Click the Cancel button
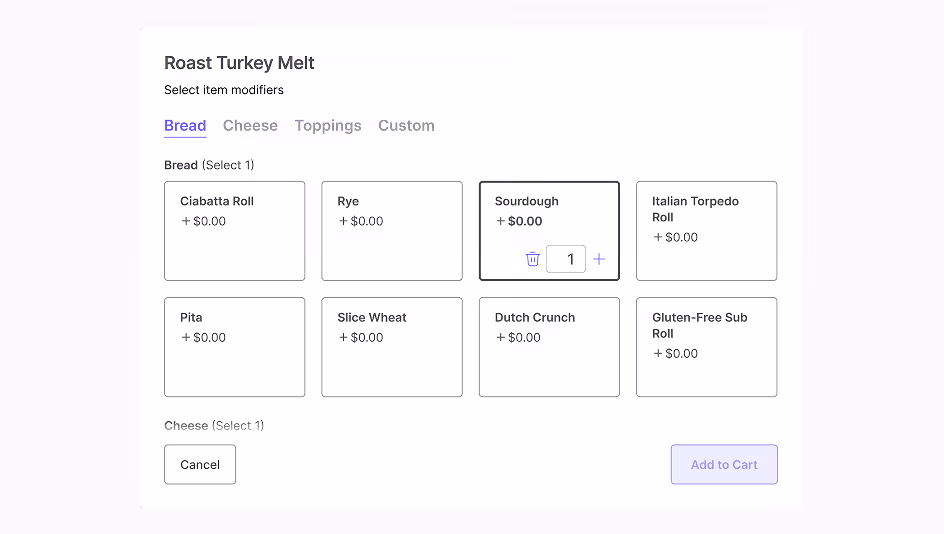Screen dimensions: 944x534 pyautogui.click(x=200, y=464)
